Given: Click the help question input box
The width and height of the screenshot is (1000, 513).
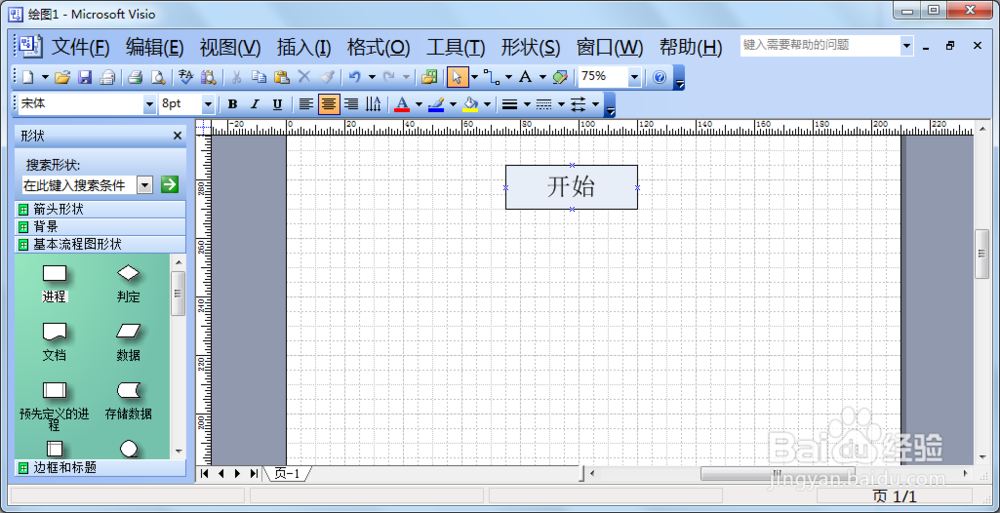Looking at the screenshot, I should pyautogui.click(x=820, y=45).
